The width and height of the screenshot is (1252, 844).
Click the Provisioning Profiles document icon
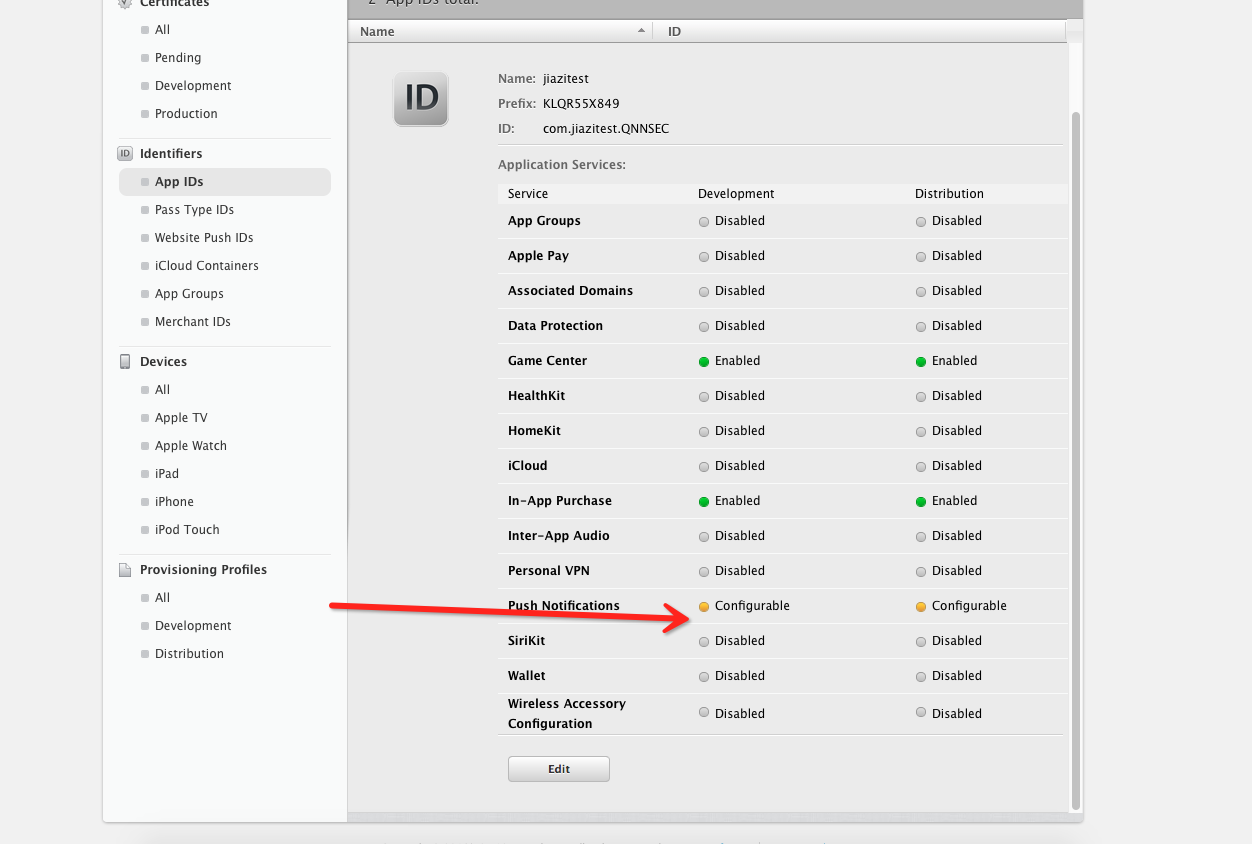pyautogui.click(x=125, y=570)
